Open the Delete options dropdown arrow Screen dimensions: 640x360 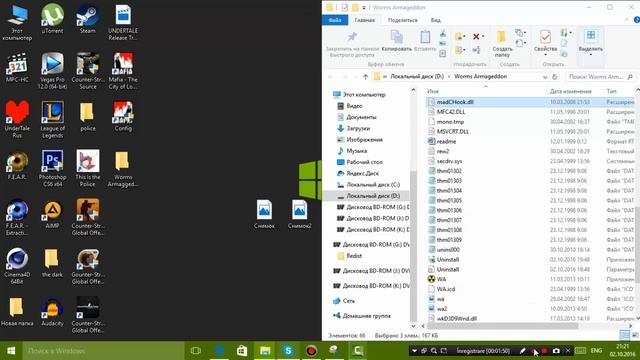483,37
